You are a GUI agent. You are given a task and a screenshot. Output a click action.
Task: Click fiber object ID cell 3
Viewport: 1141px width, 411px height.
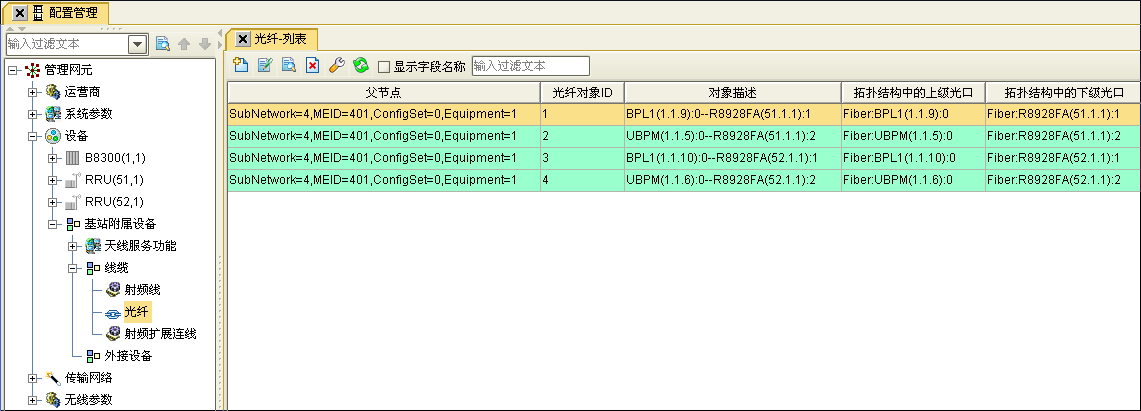pos(582,158)
